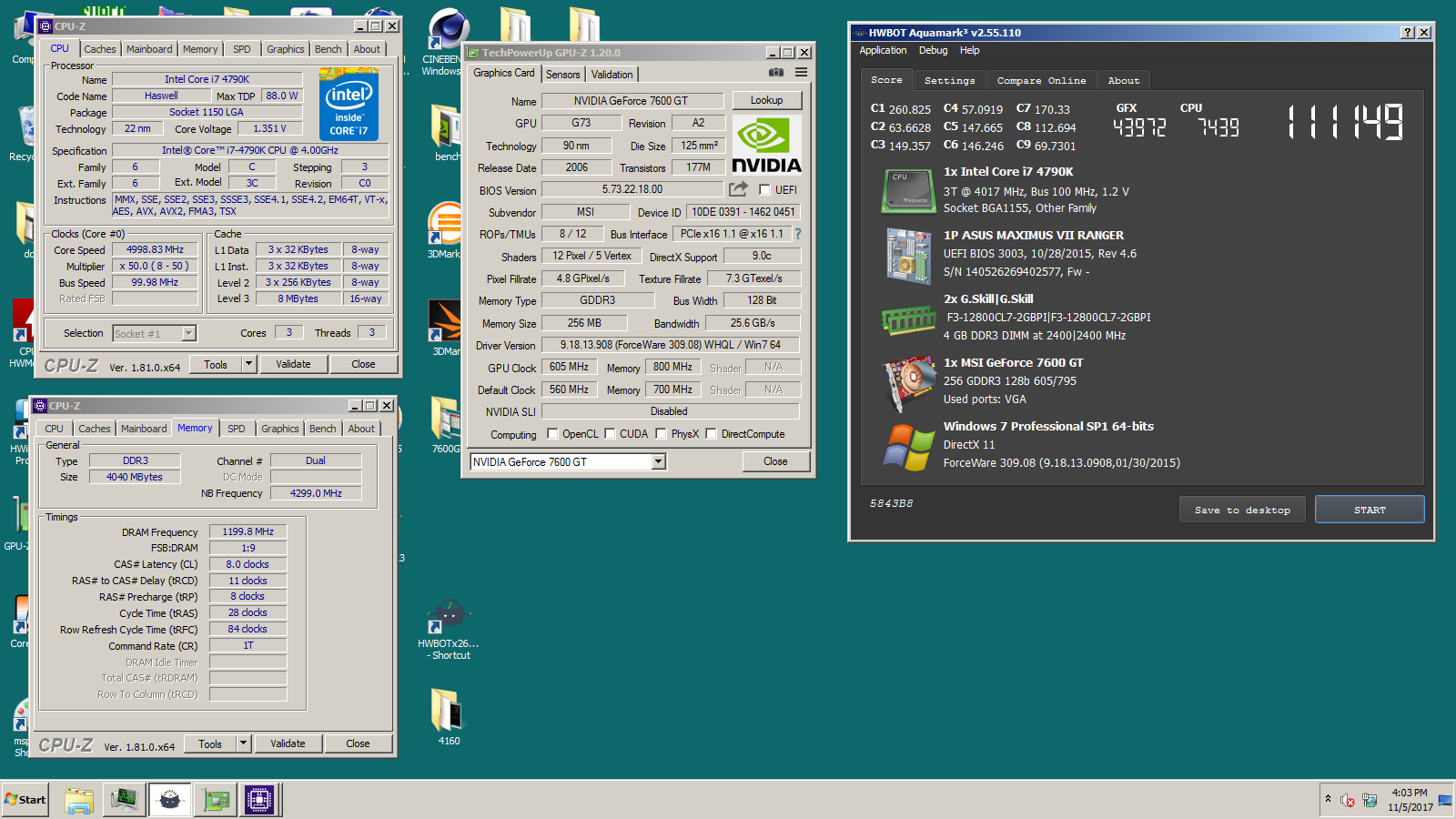Open the Compare Online tab in Aquamark

1041,80
